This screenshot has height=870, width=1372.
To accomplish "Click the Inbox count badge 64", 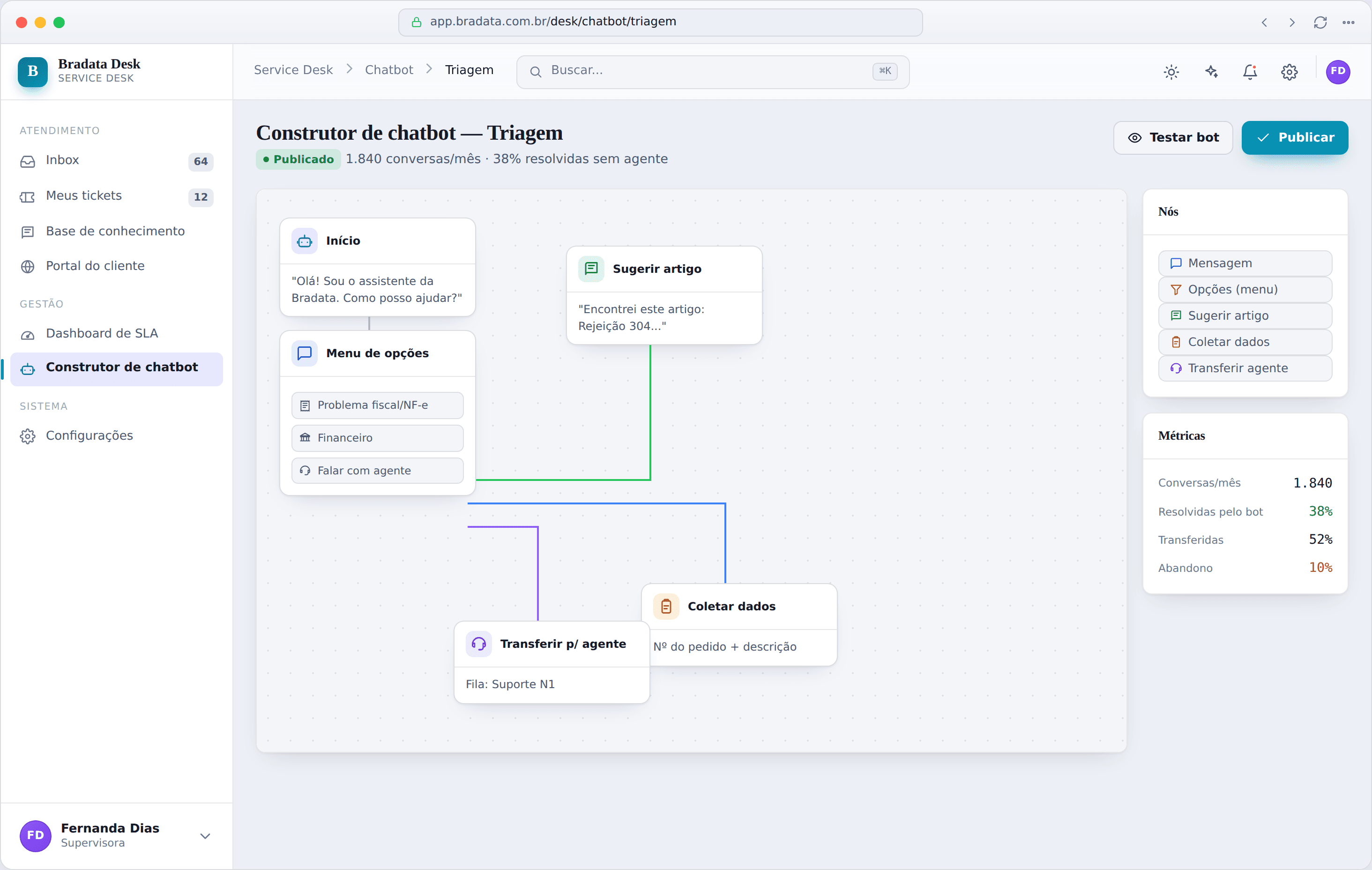I will 201,161.
